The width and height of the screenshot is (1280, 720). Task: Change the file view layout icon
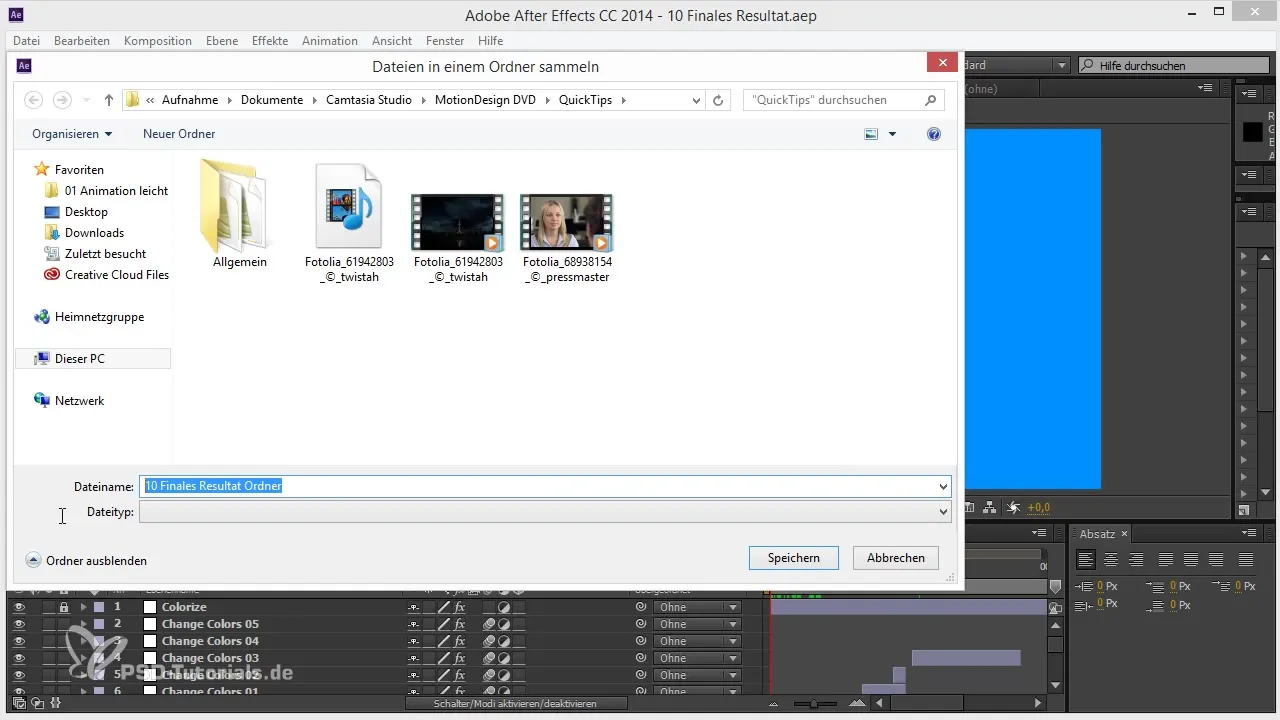pos(871,134)
